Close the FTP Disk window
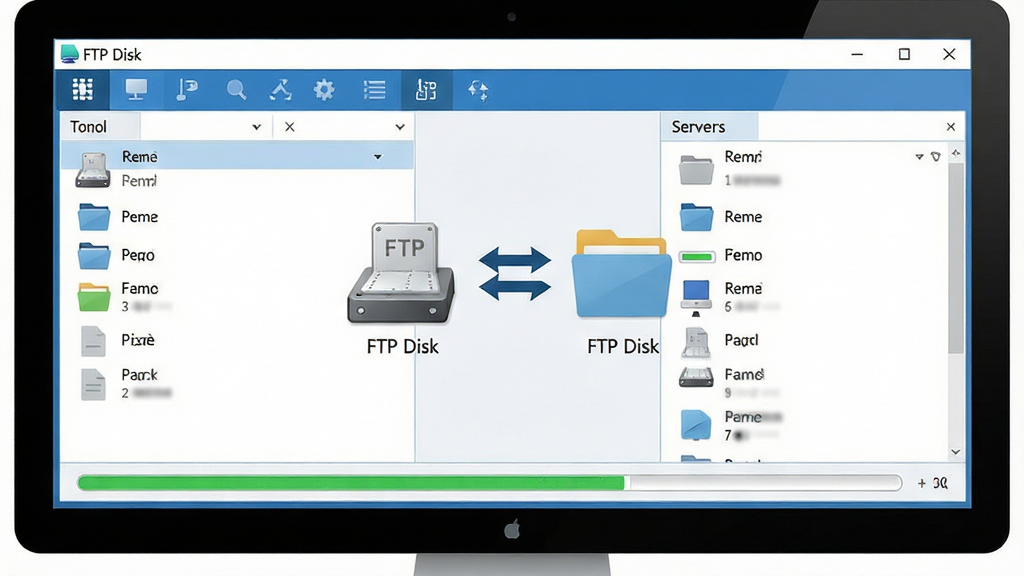1024x576 pixels. (950, 54)
